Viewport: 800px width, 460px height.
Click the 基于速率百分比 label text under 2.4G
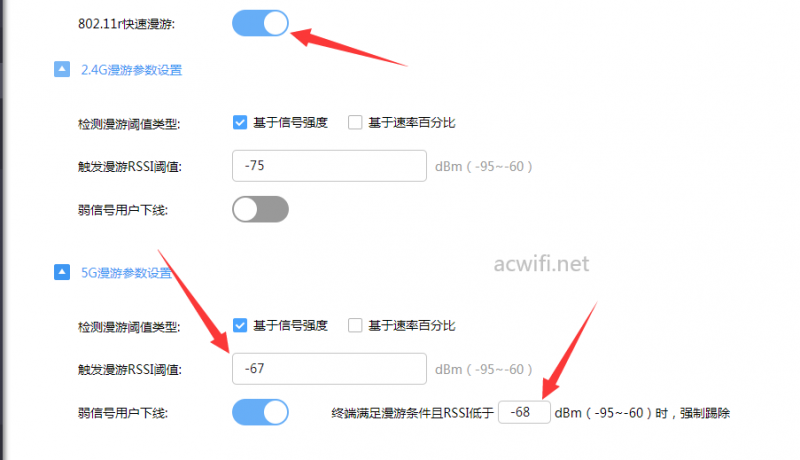(412, 122)
